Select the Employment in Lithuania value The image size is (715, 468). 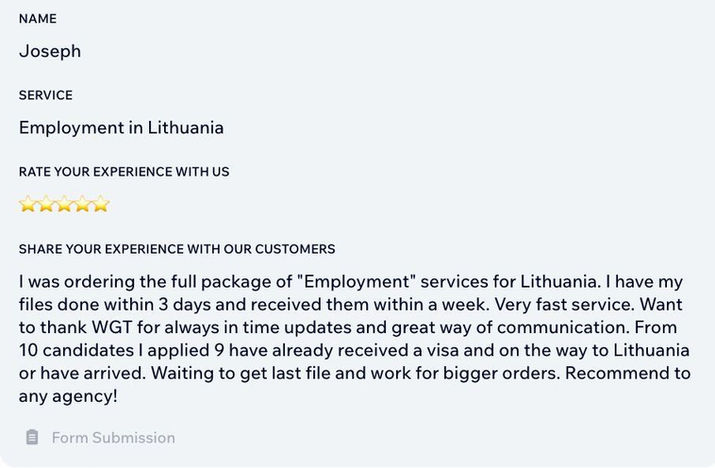point(121,127)
